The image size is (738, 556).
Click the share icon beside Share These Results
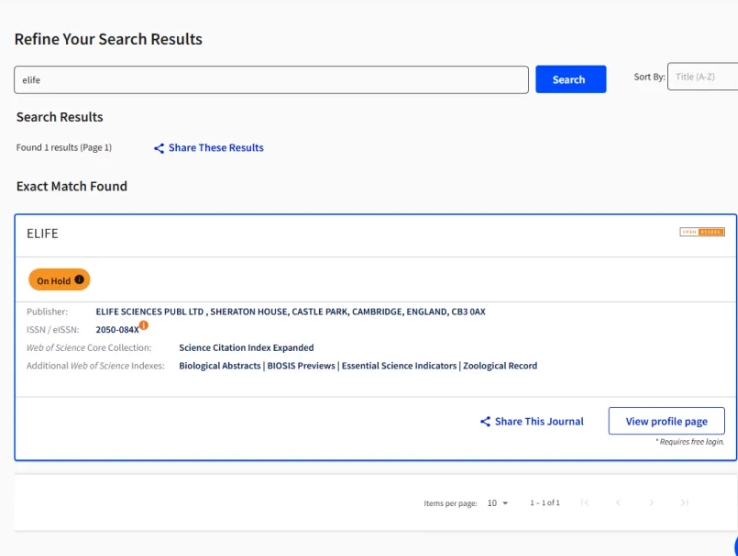point(159,148)
